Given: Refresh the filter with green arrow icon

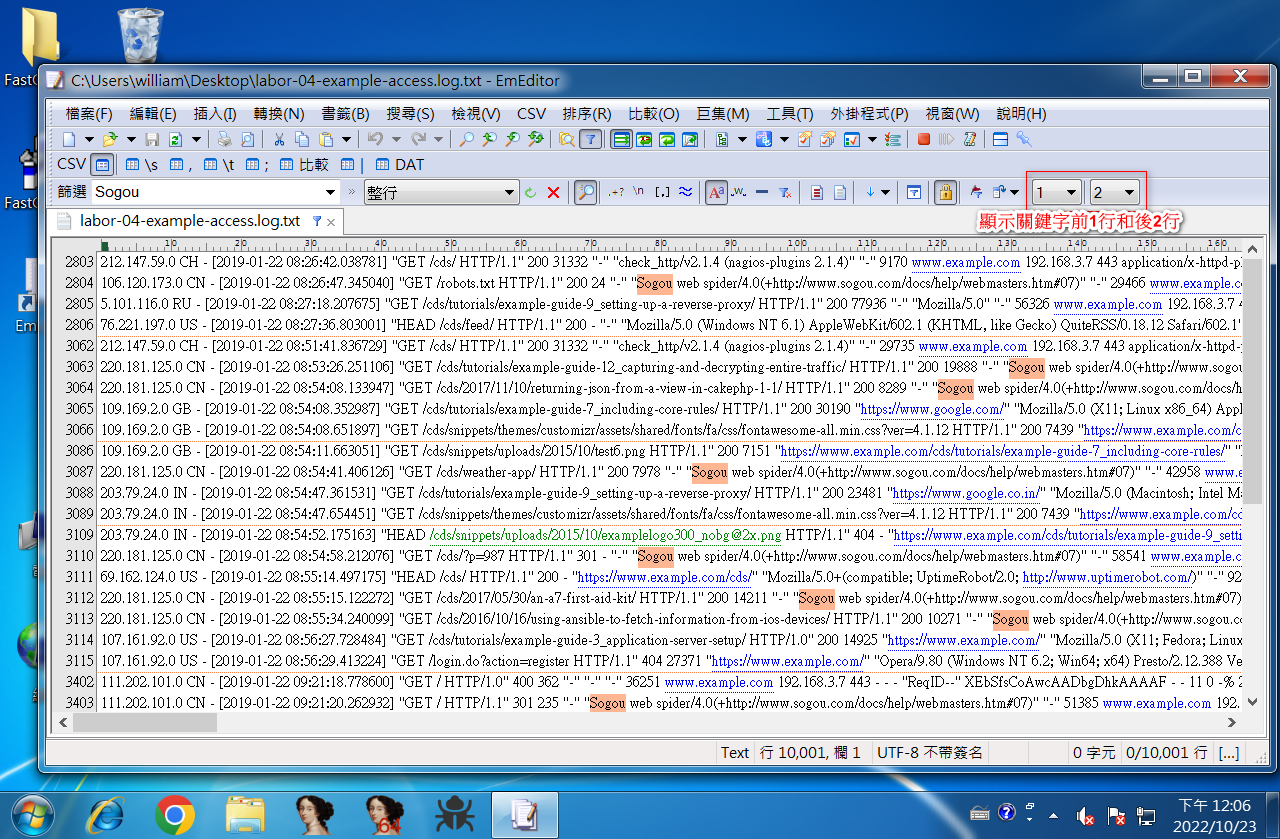Looking at the screenshot, I should [x=531, y=192].
